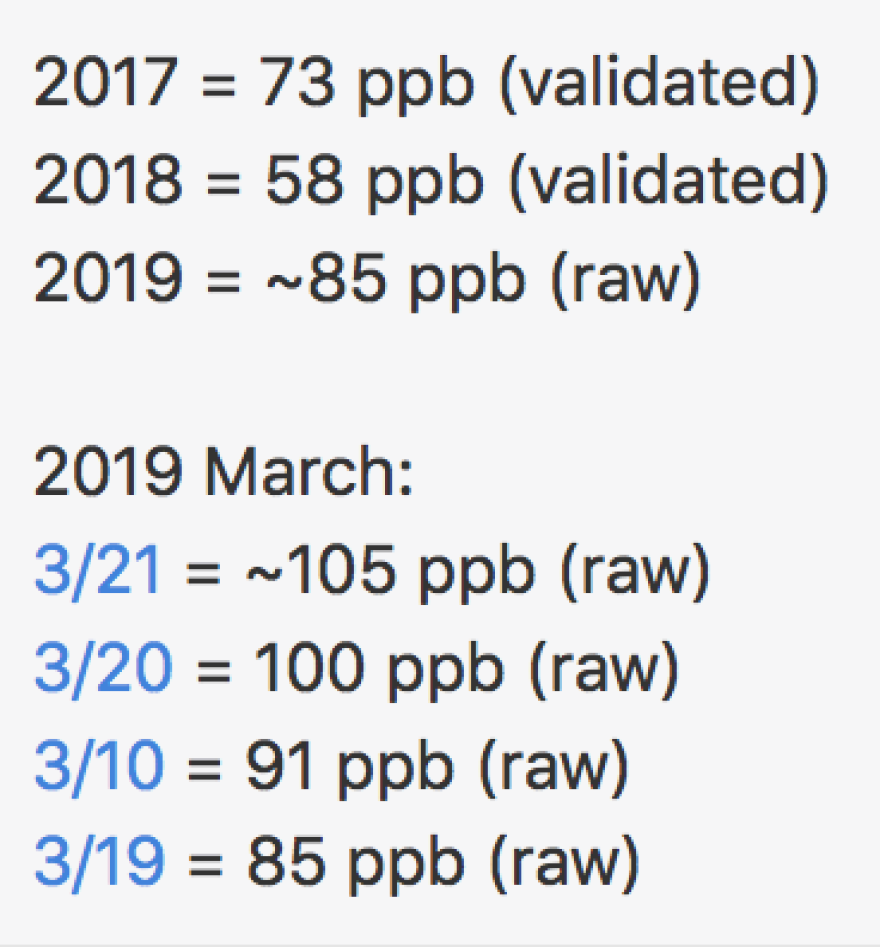Click the word validated on 2018 line
Viewport: 880px width, 947px height.
pyautogui.click(x=669, y=182)
